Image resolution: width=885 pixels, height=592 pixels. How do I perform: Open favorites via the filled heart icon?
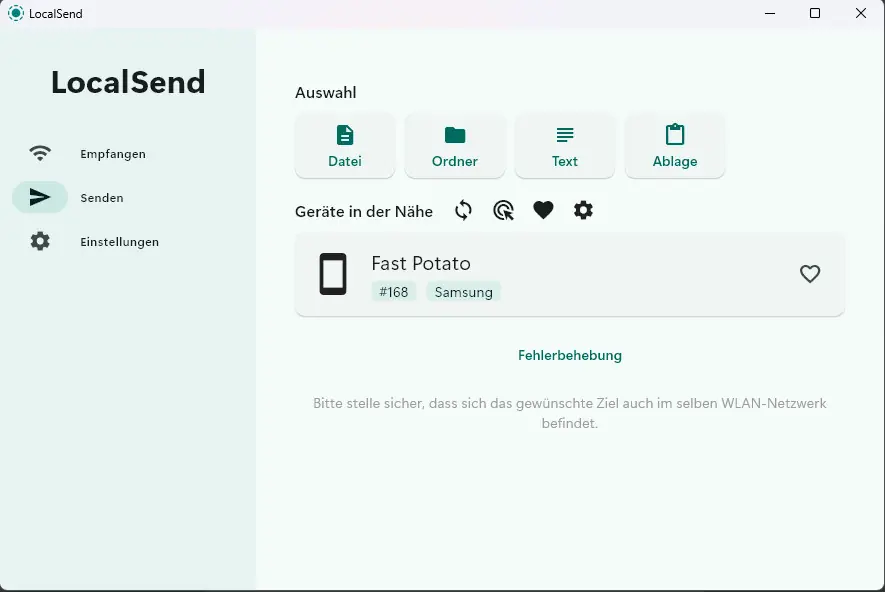point(543,210)
